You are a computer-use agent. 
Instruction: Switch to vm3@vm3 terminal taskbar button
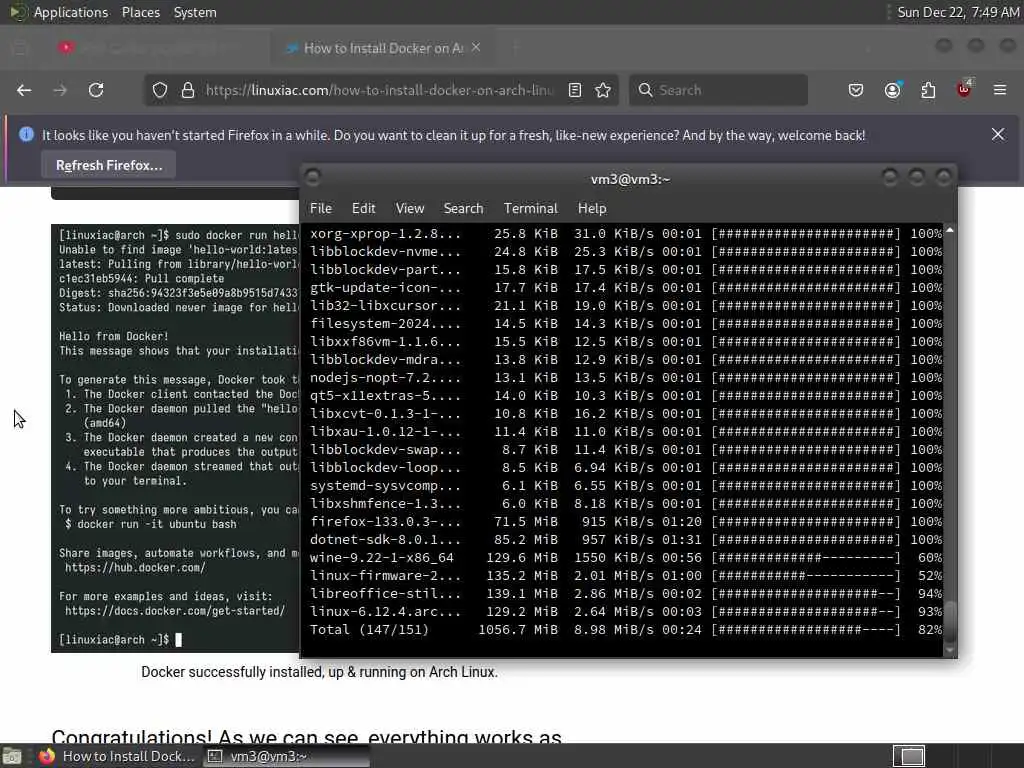click(x=286, y=756)
